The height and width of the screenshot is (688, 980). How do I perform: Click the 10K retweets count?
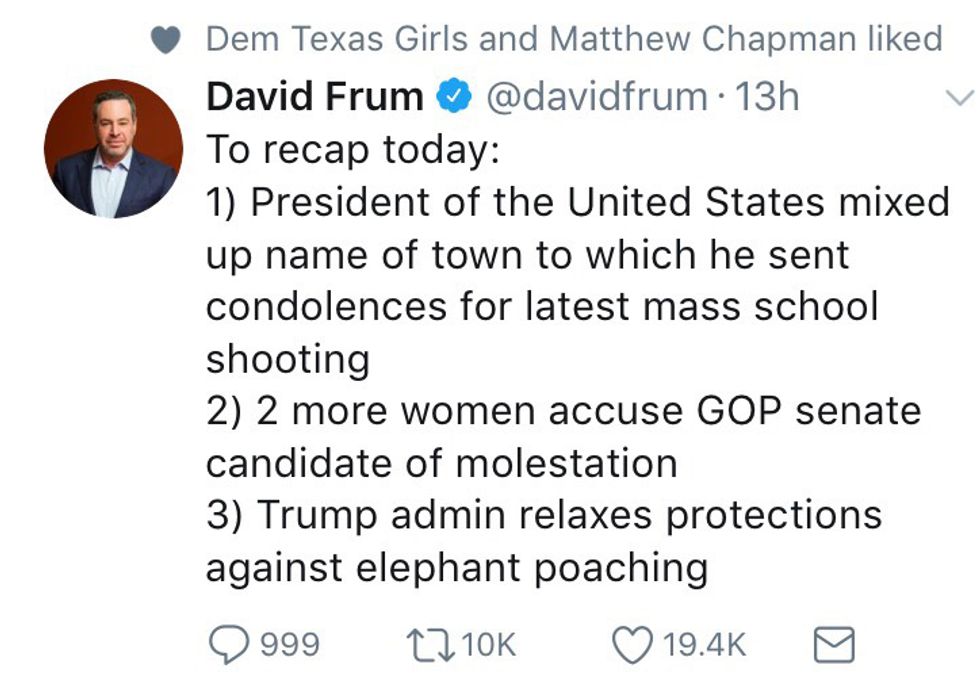(x=489, y=645)
